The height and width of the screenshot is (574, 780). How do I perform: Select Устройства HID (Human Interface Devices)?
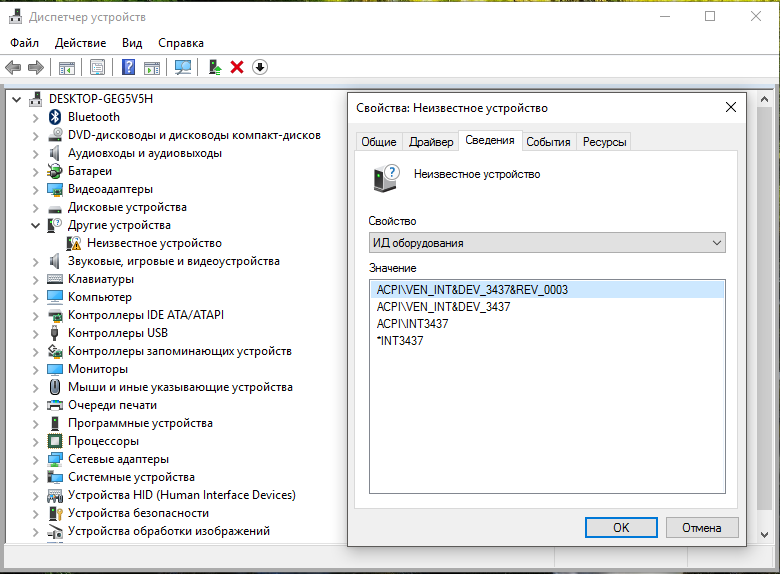[x=182, y=495]
